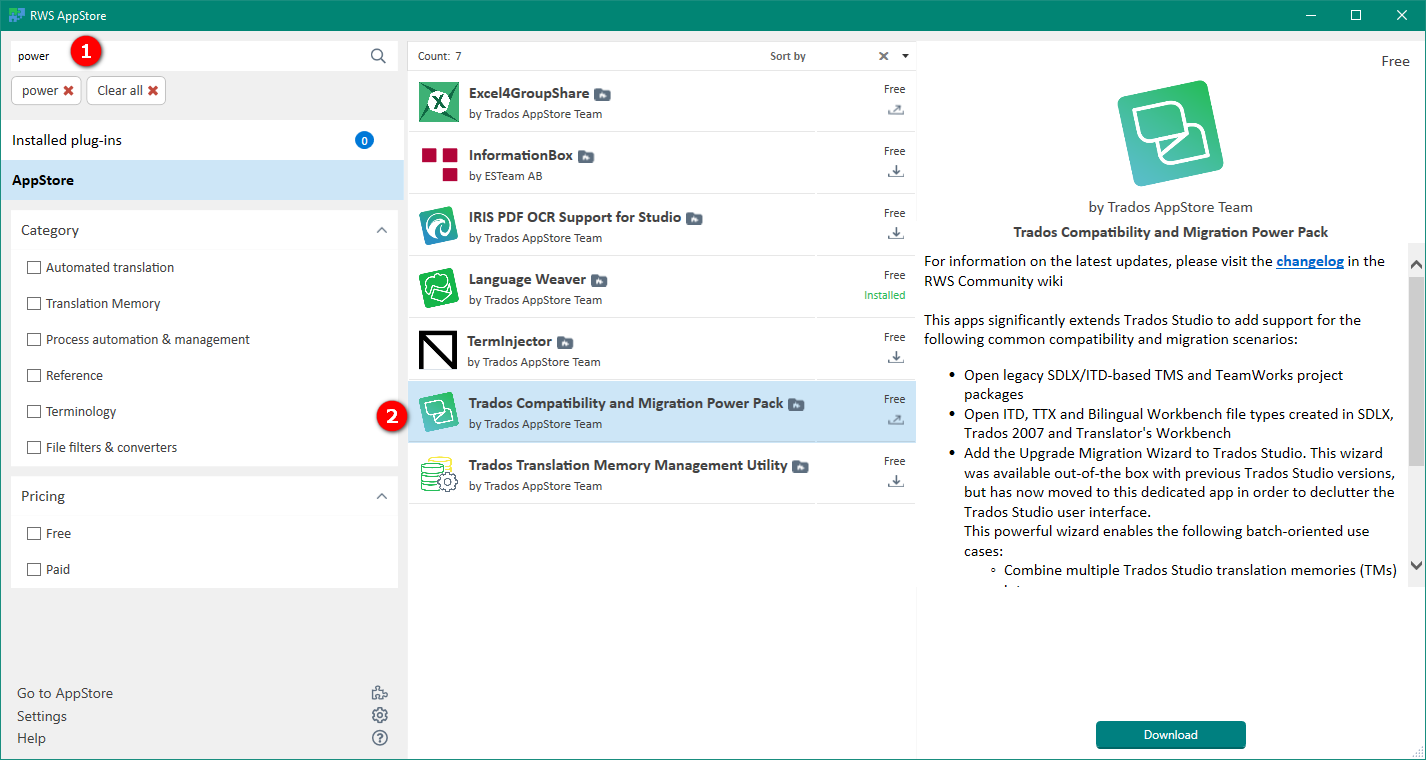This screenshot has width=1426, height=760.
Task: Click the puzzle piece AppStore icon
Action: (x=379, y=693)
